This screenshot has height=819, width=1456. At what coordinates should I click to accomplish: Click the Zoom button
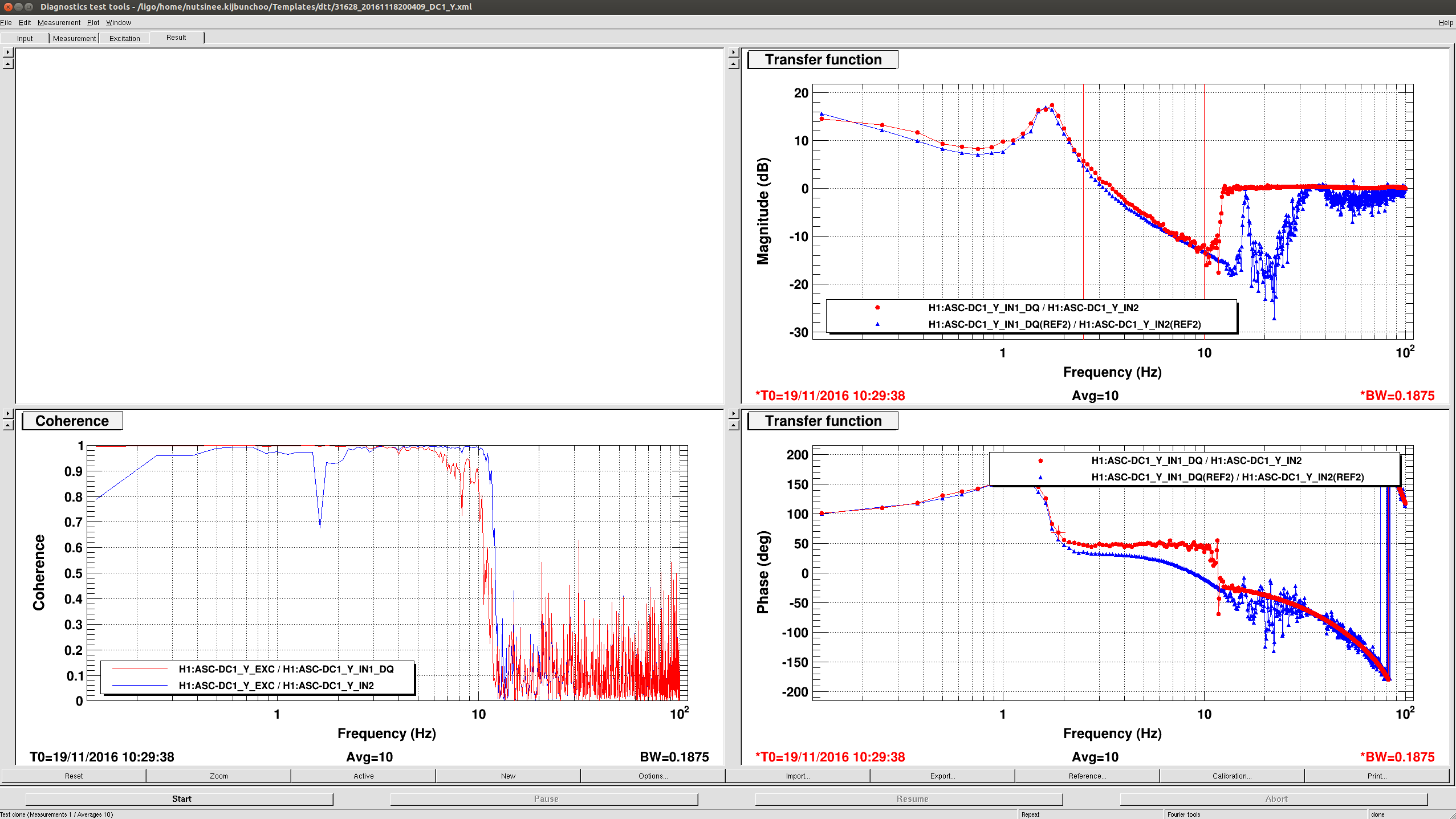tap(219, 776)
